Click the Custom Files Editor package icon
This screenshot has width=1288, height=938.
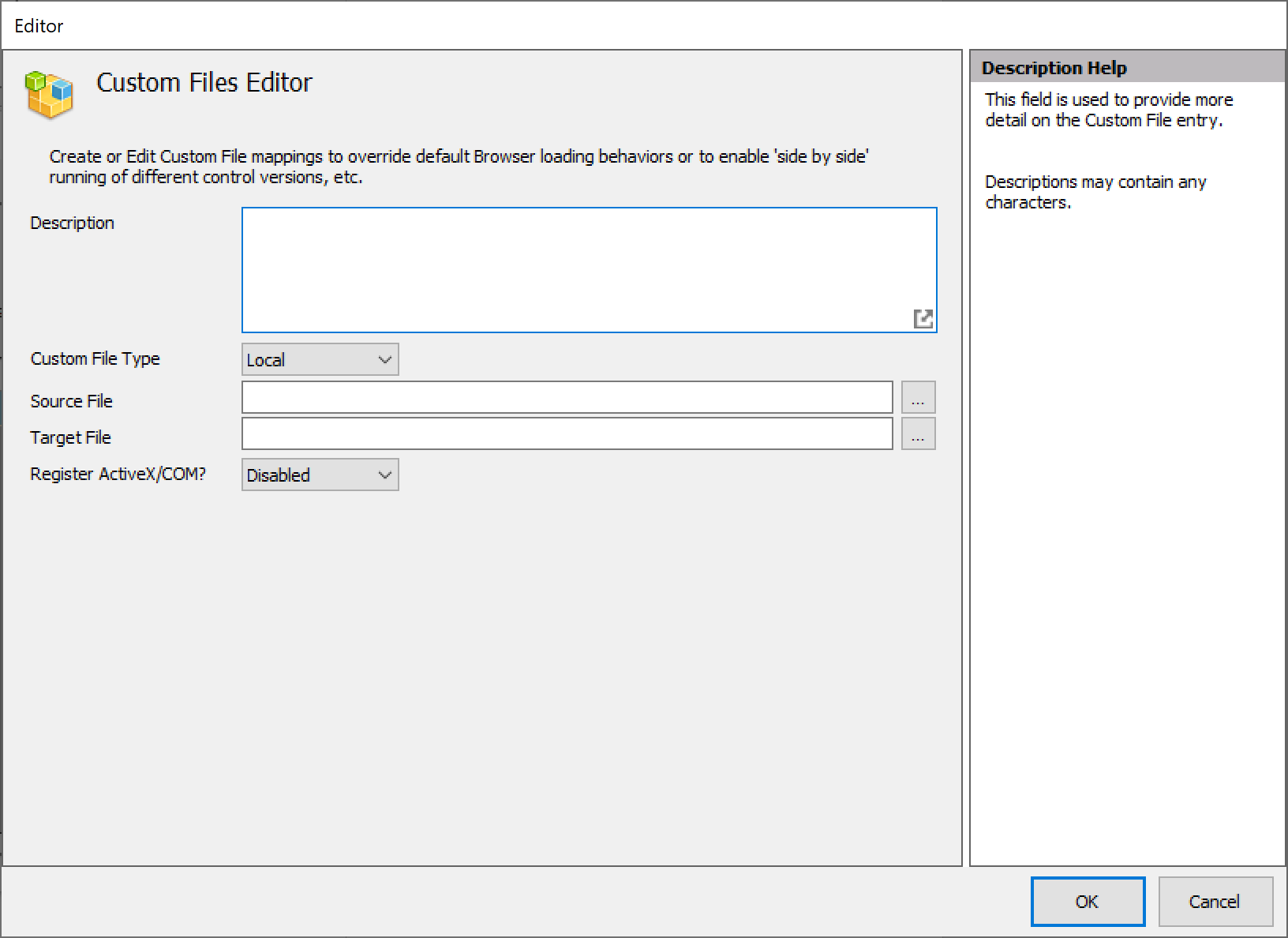click(49, 95)
